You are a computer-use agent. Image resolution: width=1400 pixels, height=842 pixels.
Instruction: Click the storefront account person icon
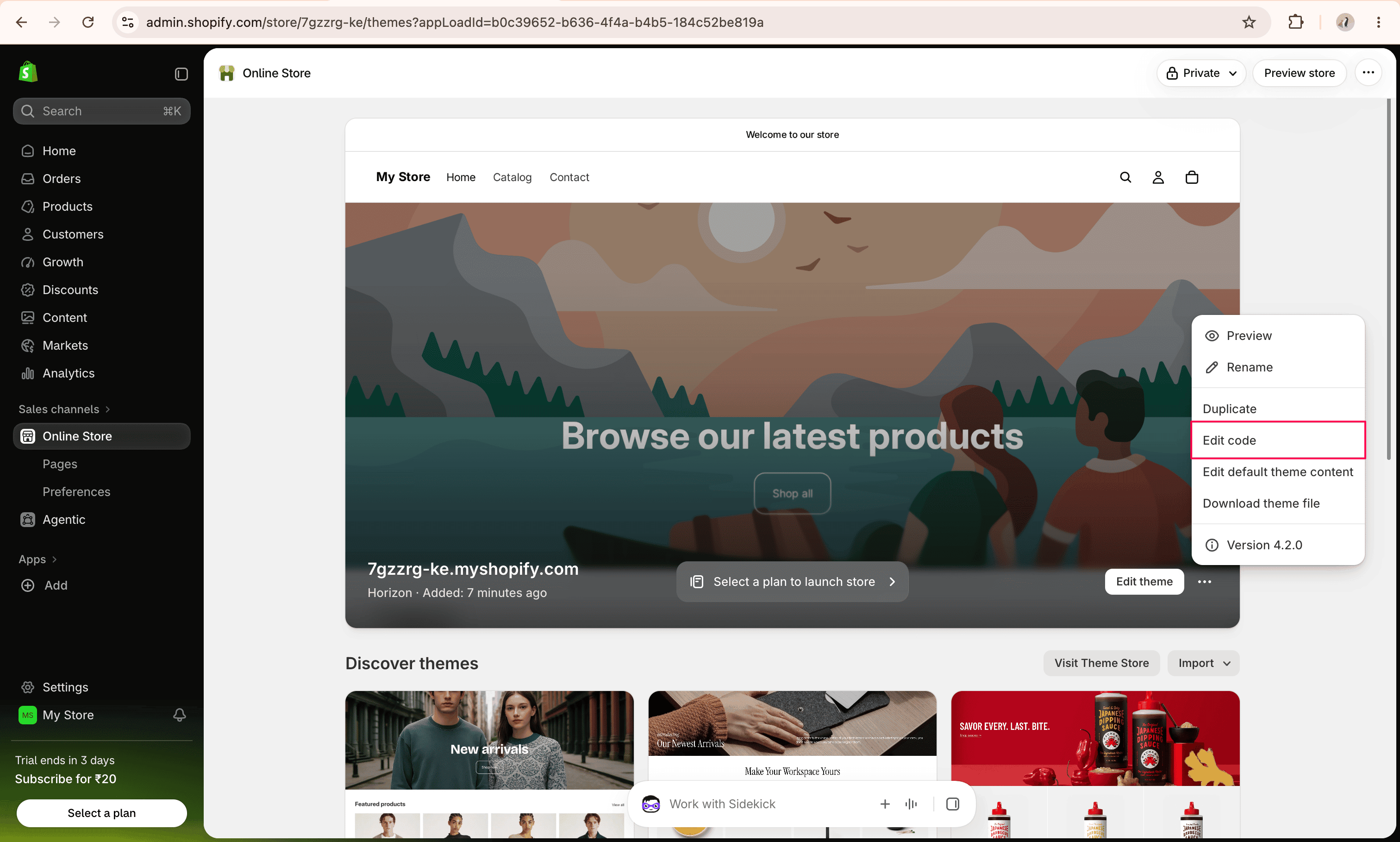pyautogui.click(x=1158, y=177)
